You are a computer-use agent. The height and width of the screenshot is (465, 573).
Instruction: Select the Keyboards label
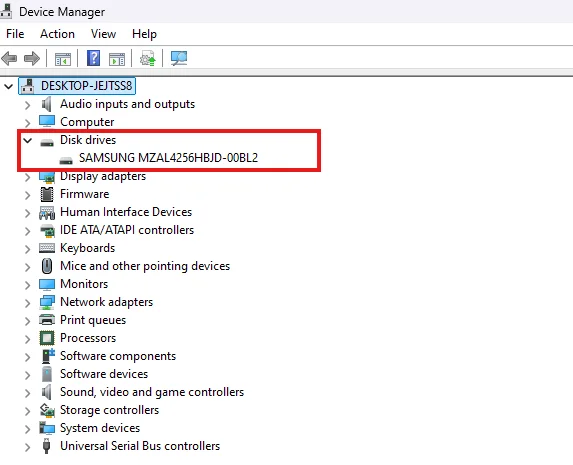click(x=87, y=248)
